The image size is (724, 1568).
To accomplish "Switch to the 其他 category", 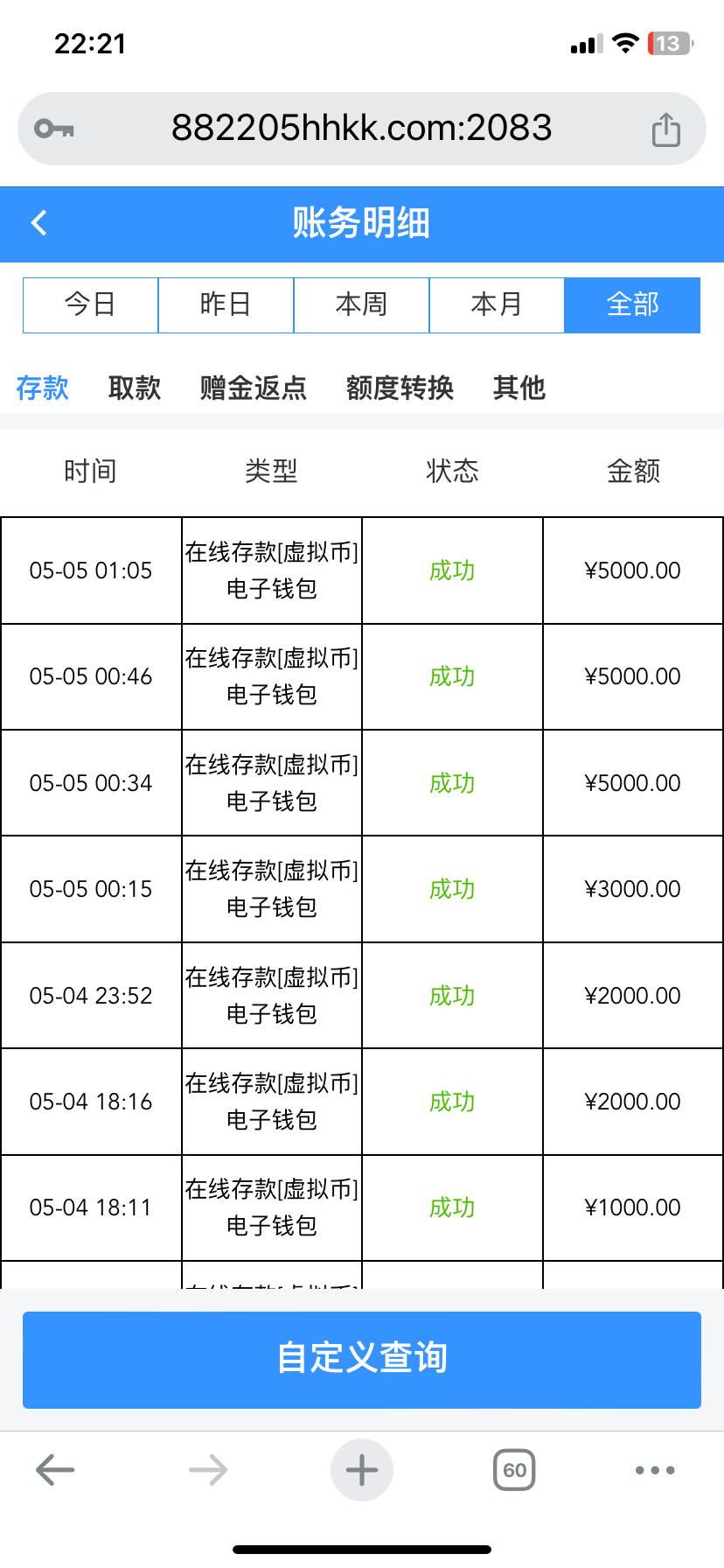I will (519, 388).
